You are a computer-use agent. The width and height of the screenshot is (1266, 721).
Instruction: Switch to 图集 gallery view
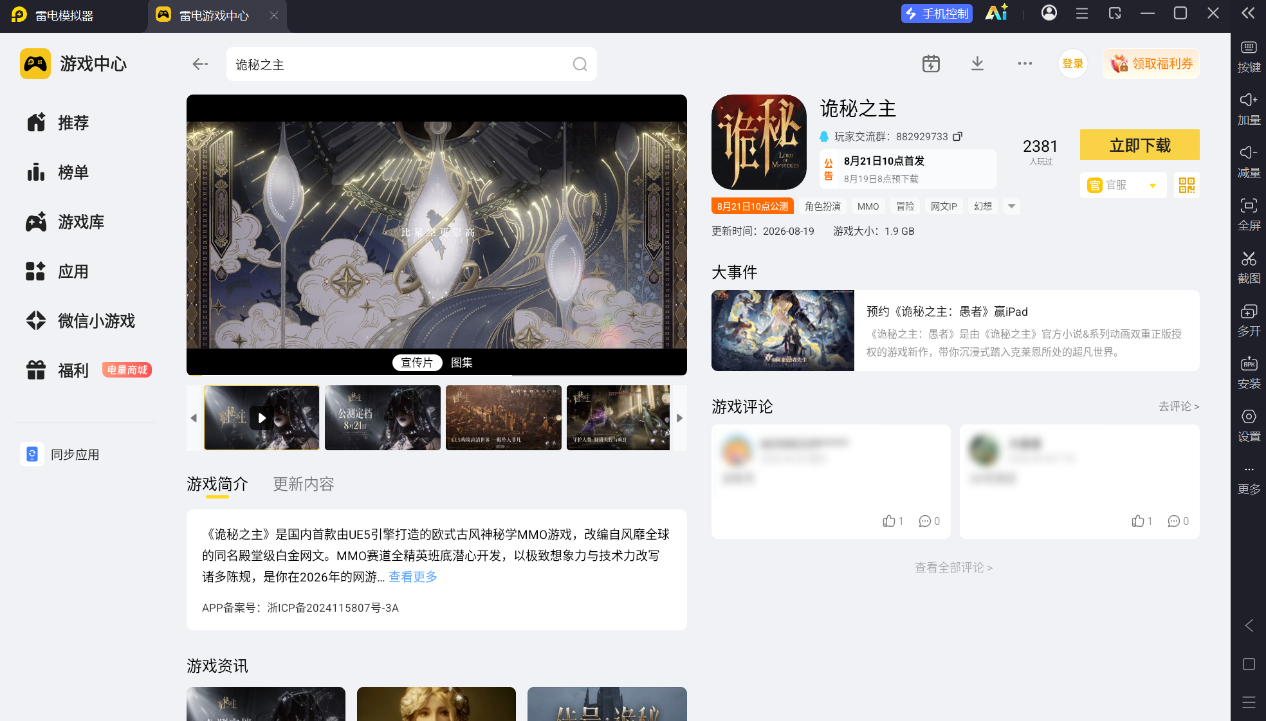[x=462, y=362]
